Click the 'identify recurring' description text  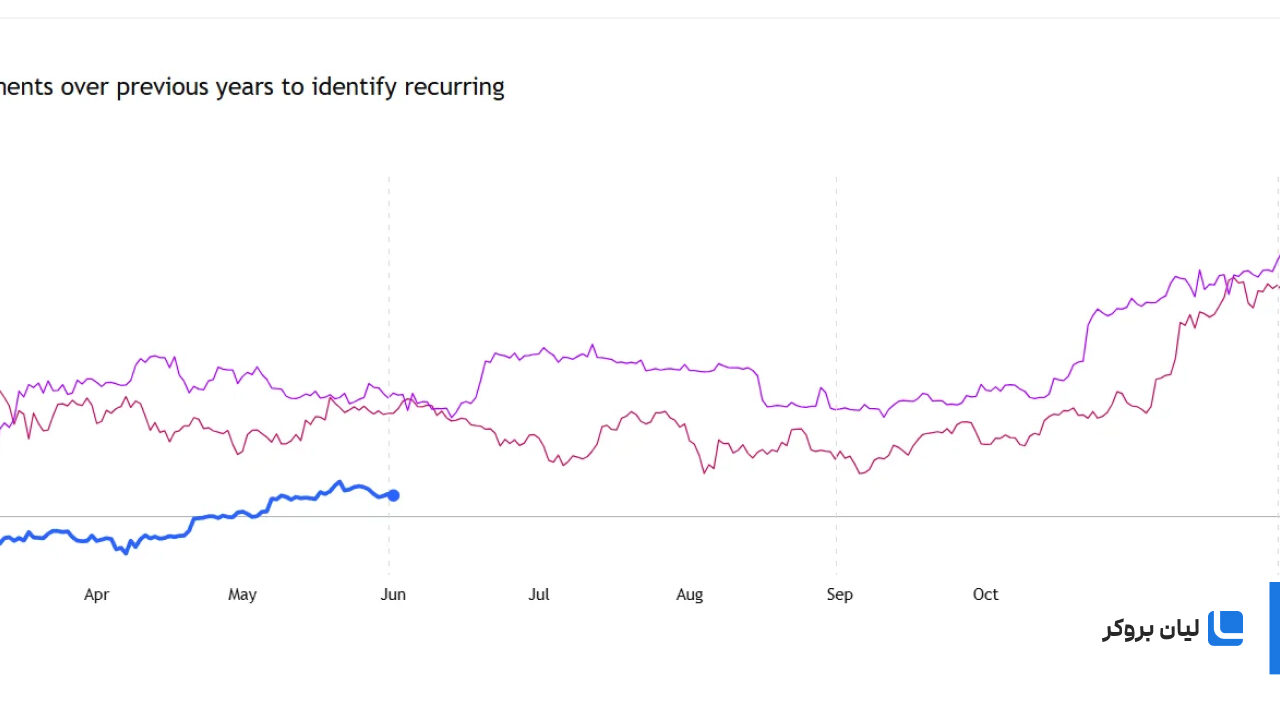(407, 87)
